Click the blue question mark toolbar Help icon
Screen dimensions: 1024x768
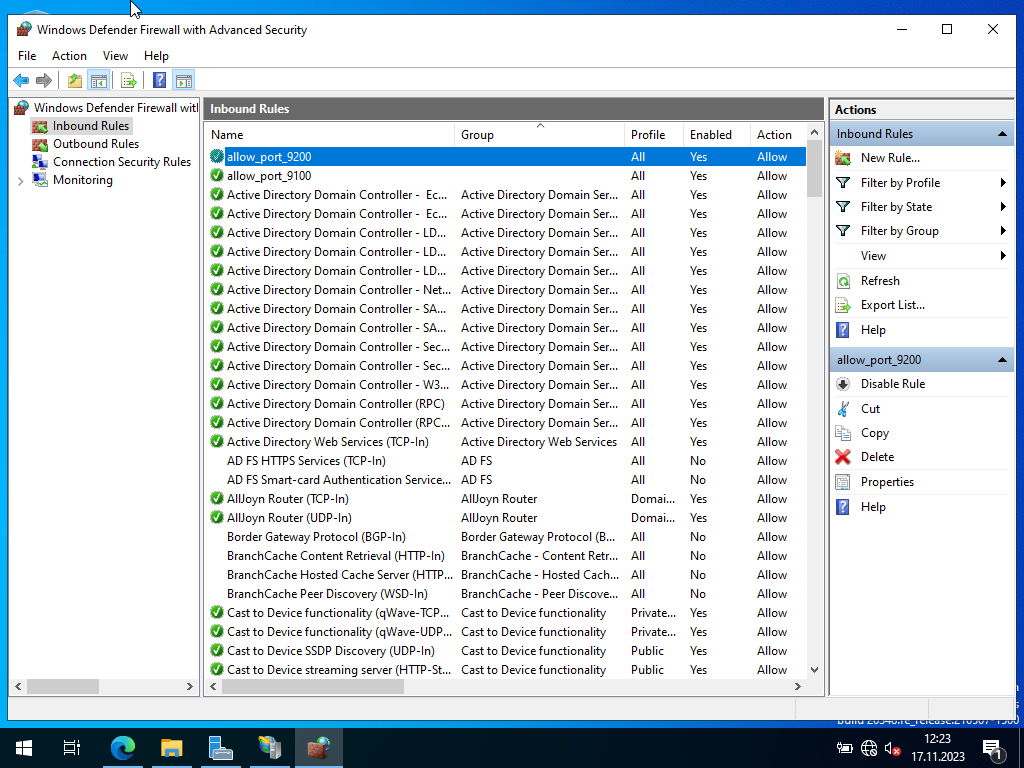pos(159,81)
